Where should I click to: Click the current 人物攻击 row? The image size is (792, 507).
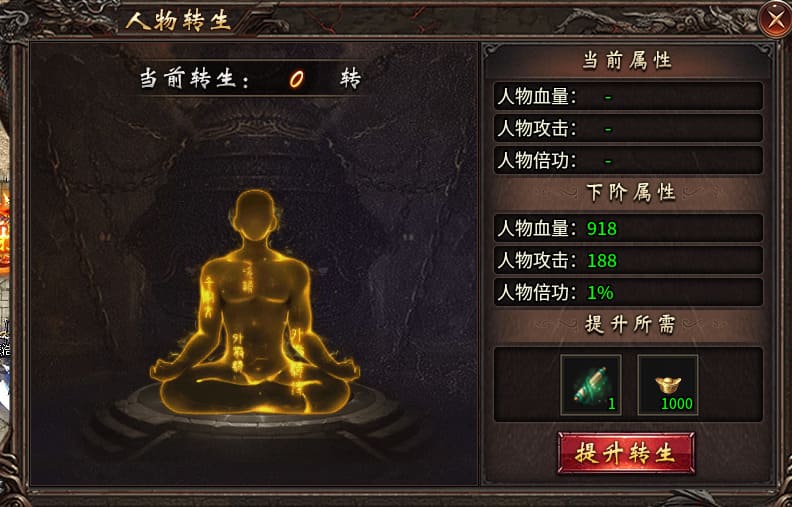[x=628, y=128]
